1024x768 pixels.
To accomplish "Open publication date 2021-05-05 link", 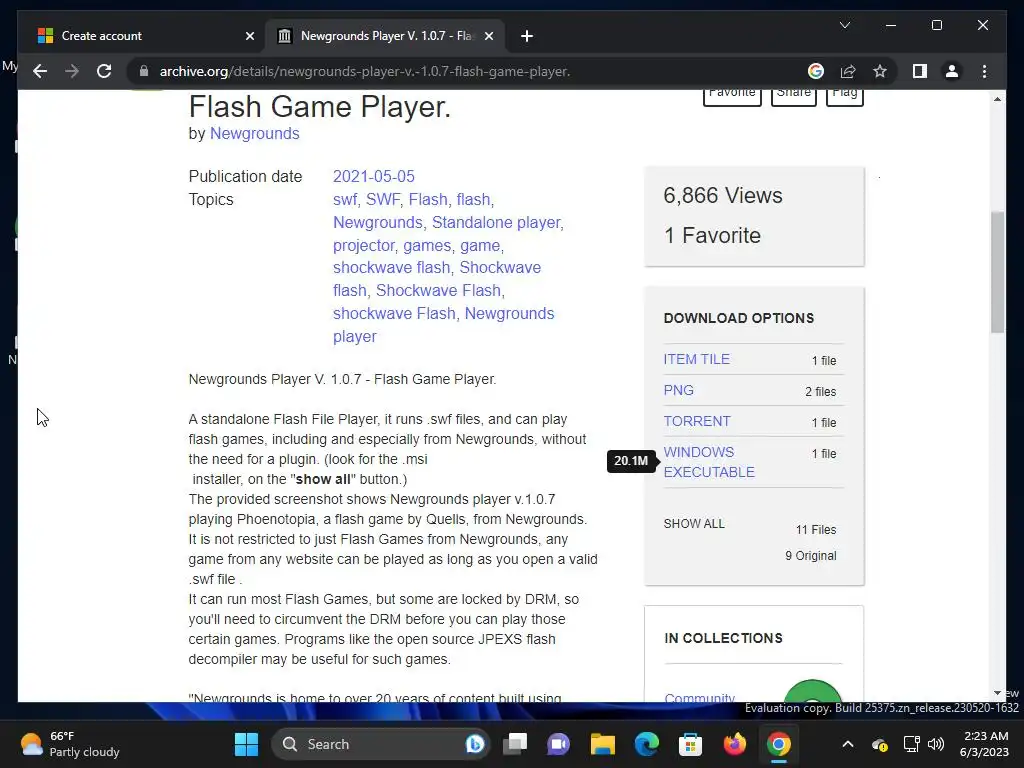I will (374, 176).
